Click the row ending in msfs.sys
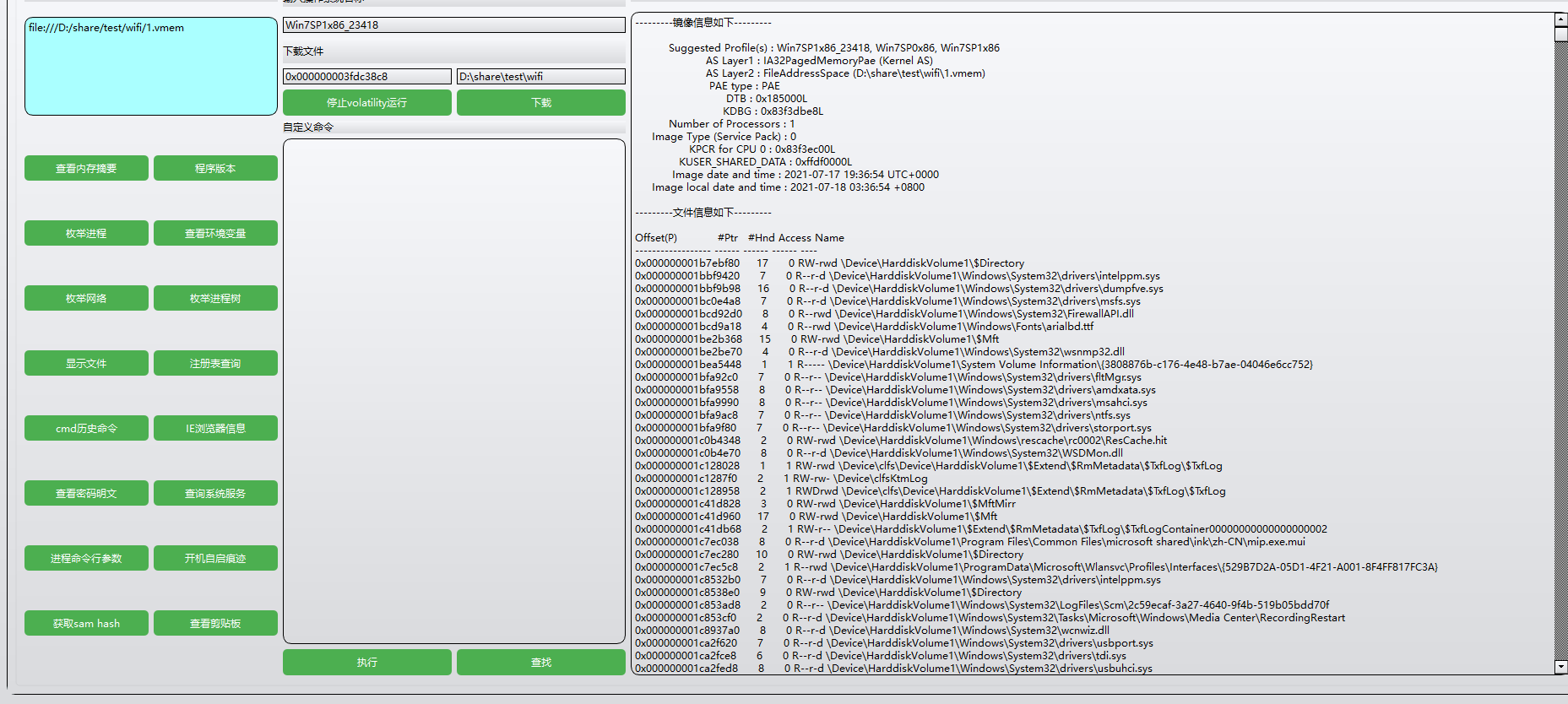Viewport: 1568px width, 704px height. pyautogui.click(x=888, y=301)
